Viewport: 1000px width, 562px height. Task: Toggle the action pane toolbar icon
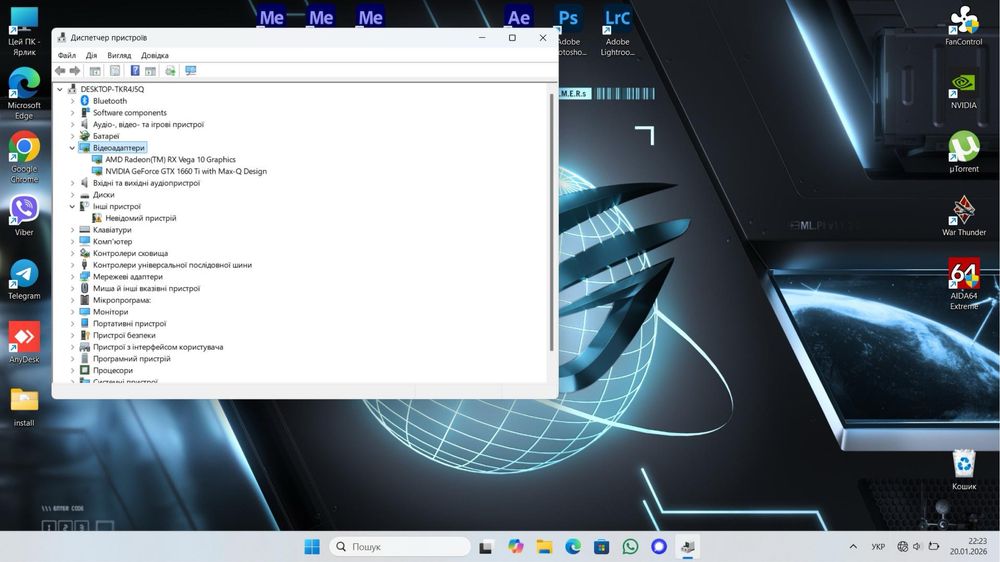click(151, 71)
